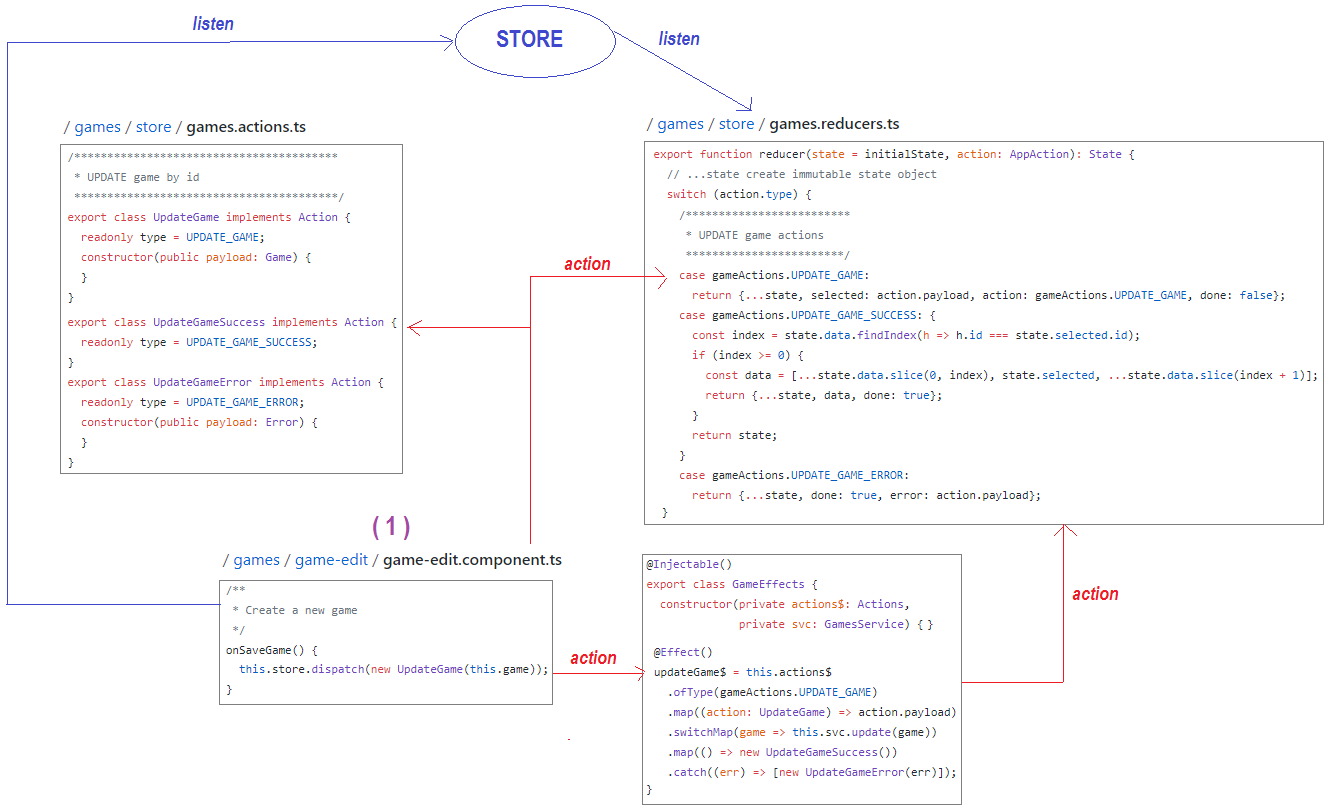Open the games.actions.ts file name
This screenshot has width=1331, height=809.
246,127
